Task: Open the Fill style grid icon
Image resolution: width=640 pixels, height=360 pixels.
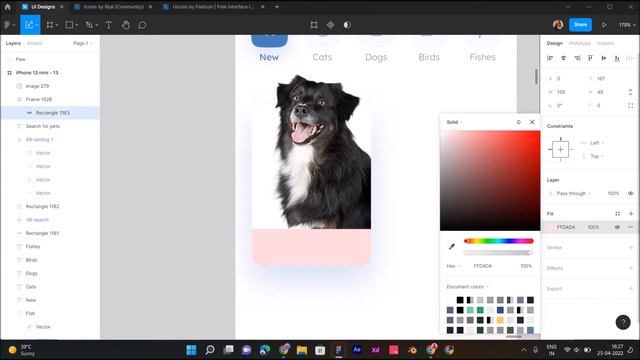Action: pos(618,213)
